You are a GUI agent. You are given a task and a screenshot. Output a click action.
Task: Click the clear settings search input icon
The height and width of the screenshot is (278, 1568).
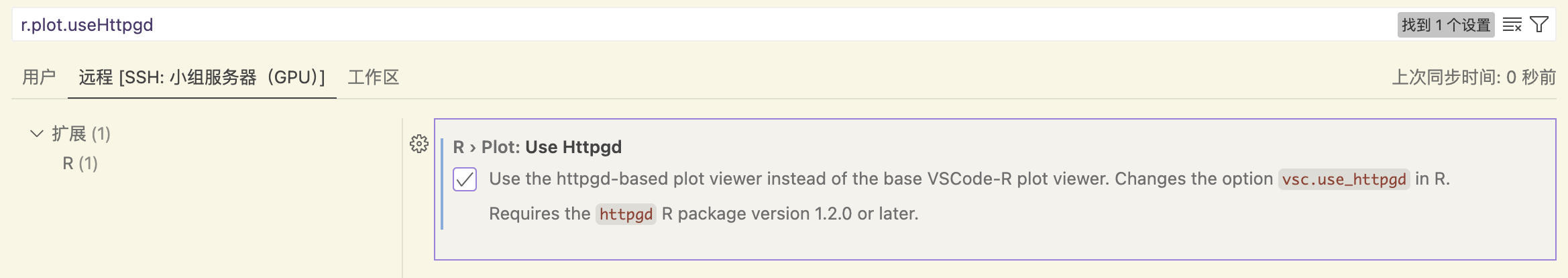pyautogui.click(x=1512, y=25)
